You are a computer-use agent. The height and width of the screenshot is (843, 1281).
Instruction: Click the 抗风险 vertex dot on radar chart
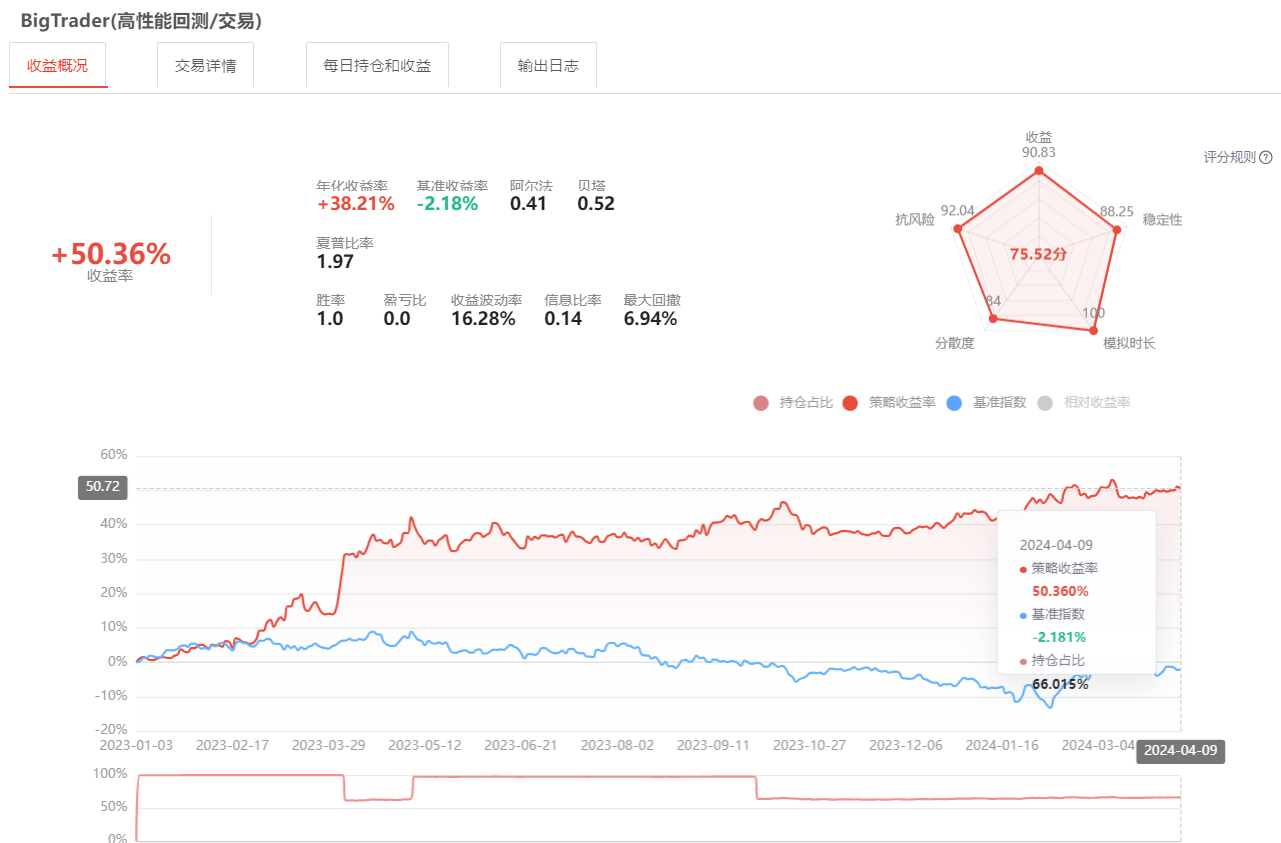[x=958, y=229]
